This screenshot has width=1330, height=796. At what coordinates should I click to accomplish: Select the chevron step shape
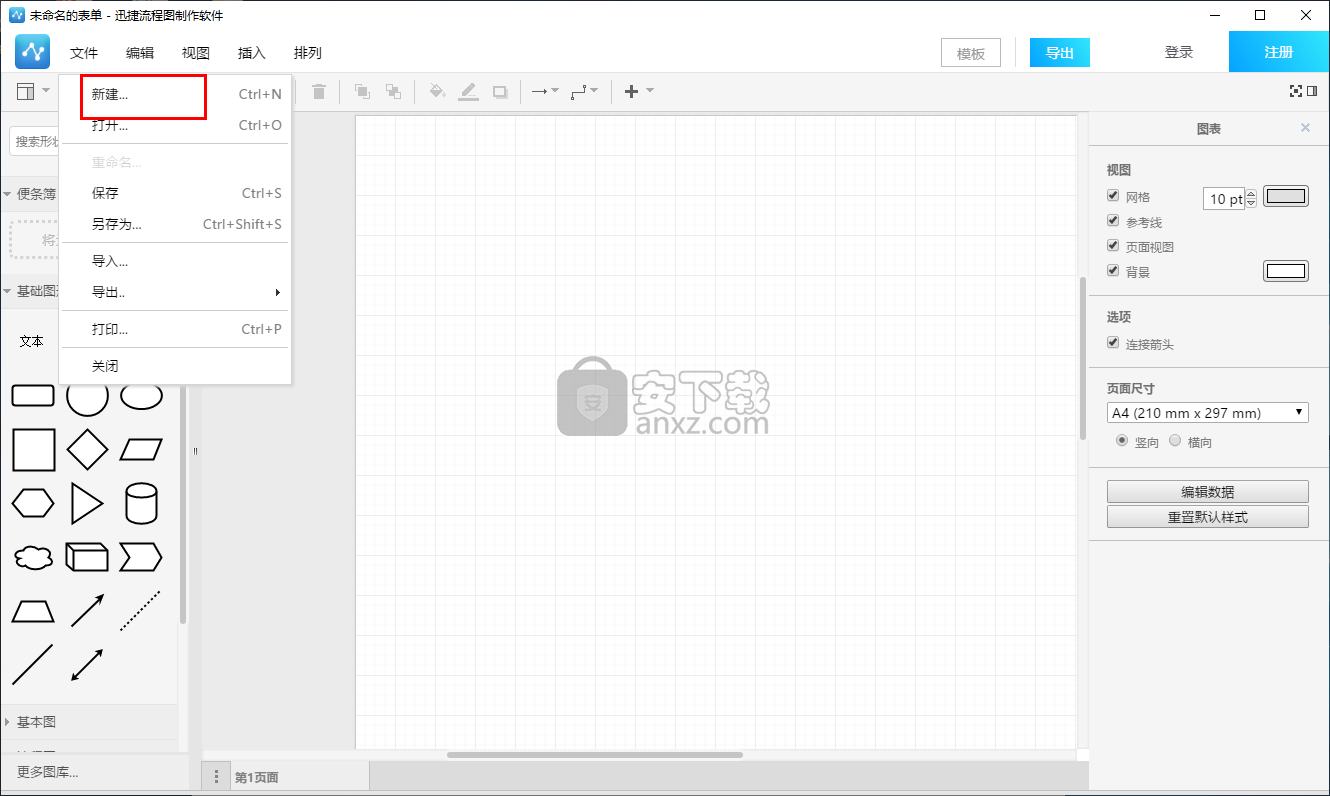pos(141,557)
